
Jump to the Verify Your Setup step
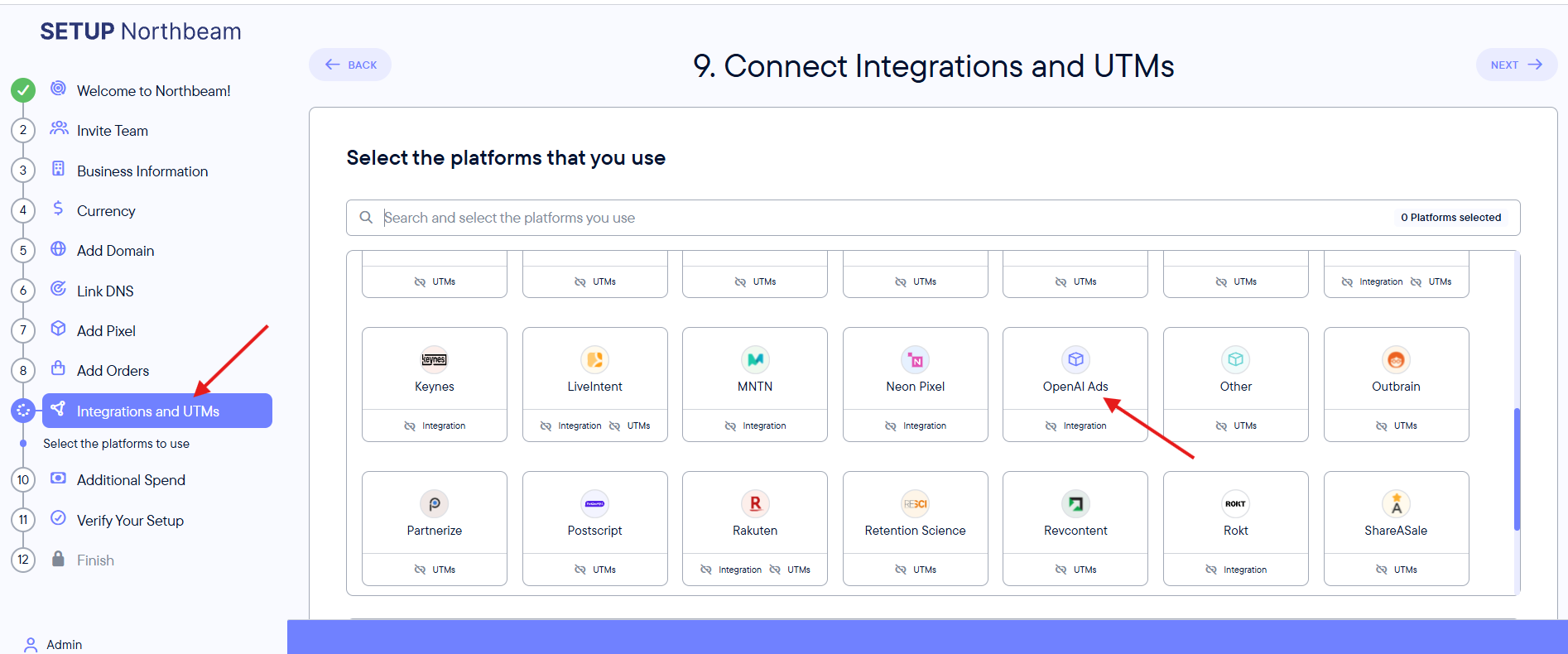tap(130, 521)
